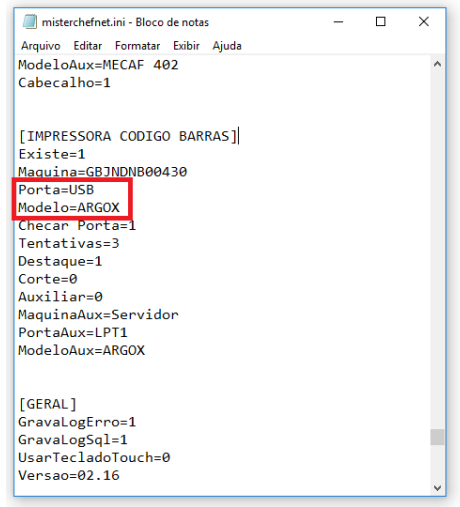
Task: Click the line Modelo=ARGOX
Action: (x=69, y=208)
